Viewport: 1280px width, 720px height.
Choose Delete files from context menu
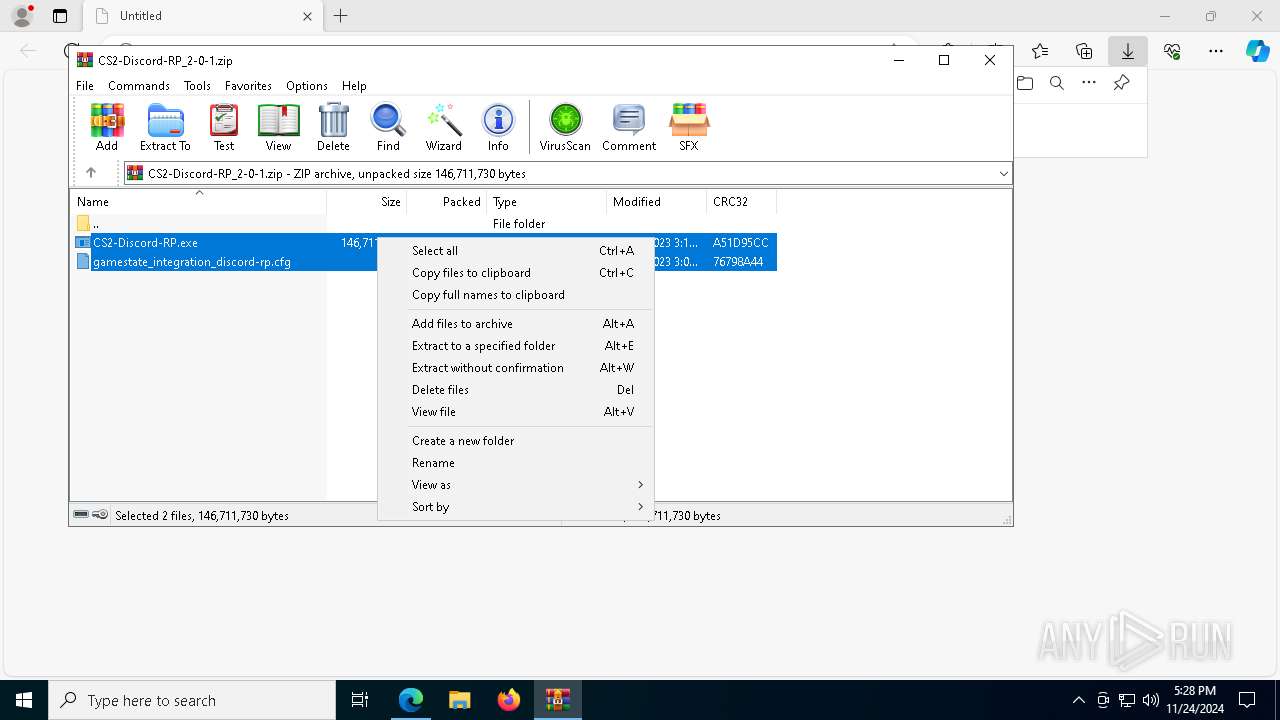click(515, 390)
